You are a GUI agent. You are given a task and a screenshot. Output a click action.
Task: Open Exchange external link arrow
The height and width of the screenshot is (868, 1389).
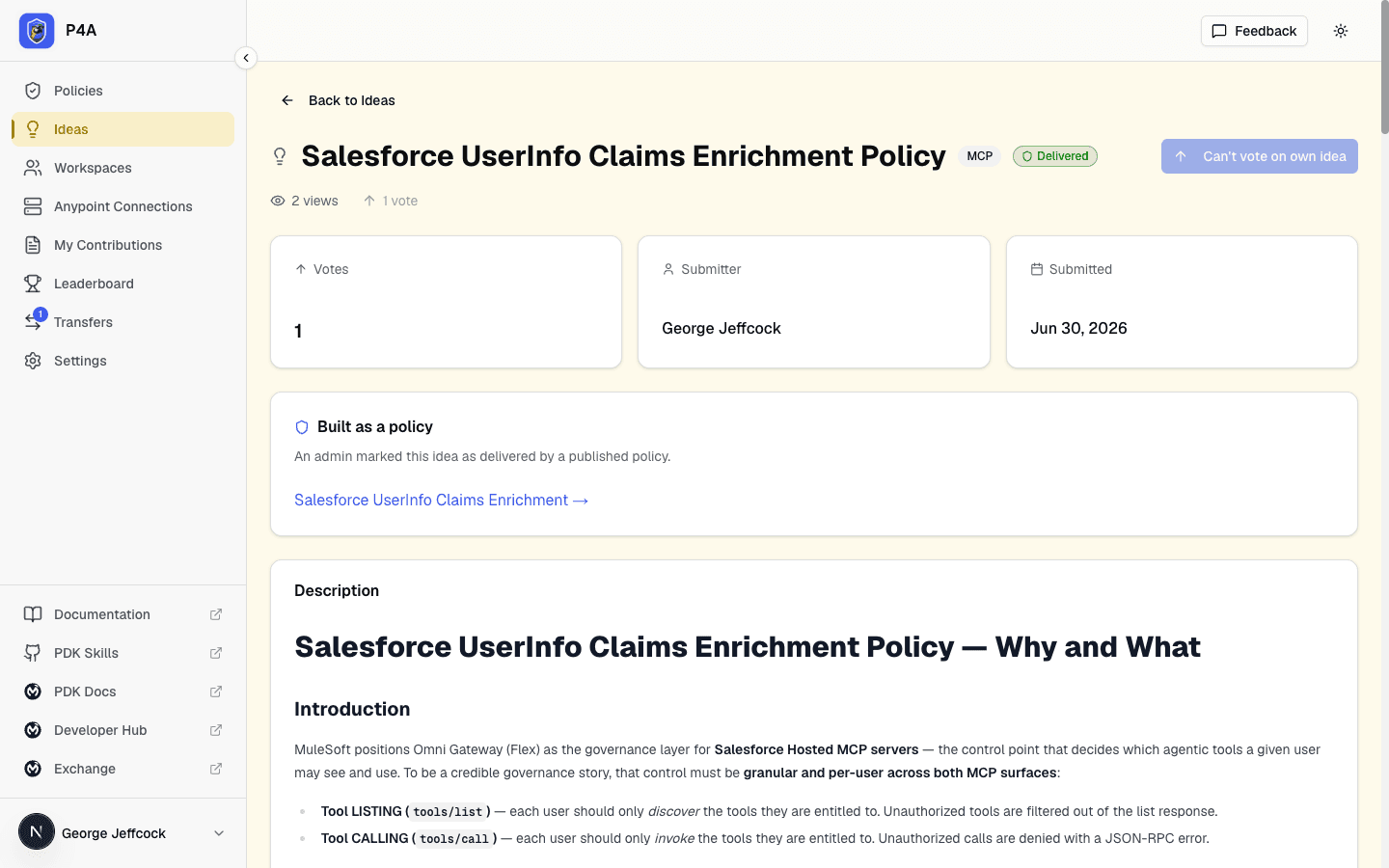[x=216, y=769]
